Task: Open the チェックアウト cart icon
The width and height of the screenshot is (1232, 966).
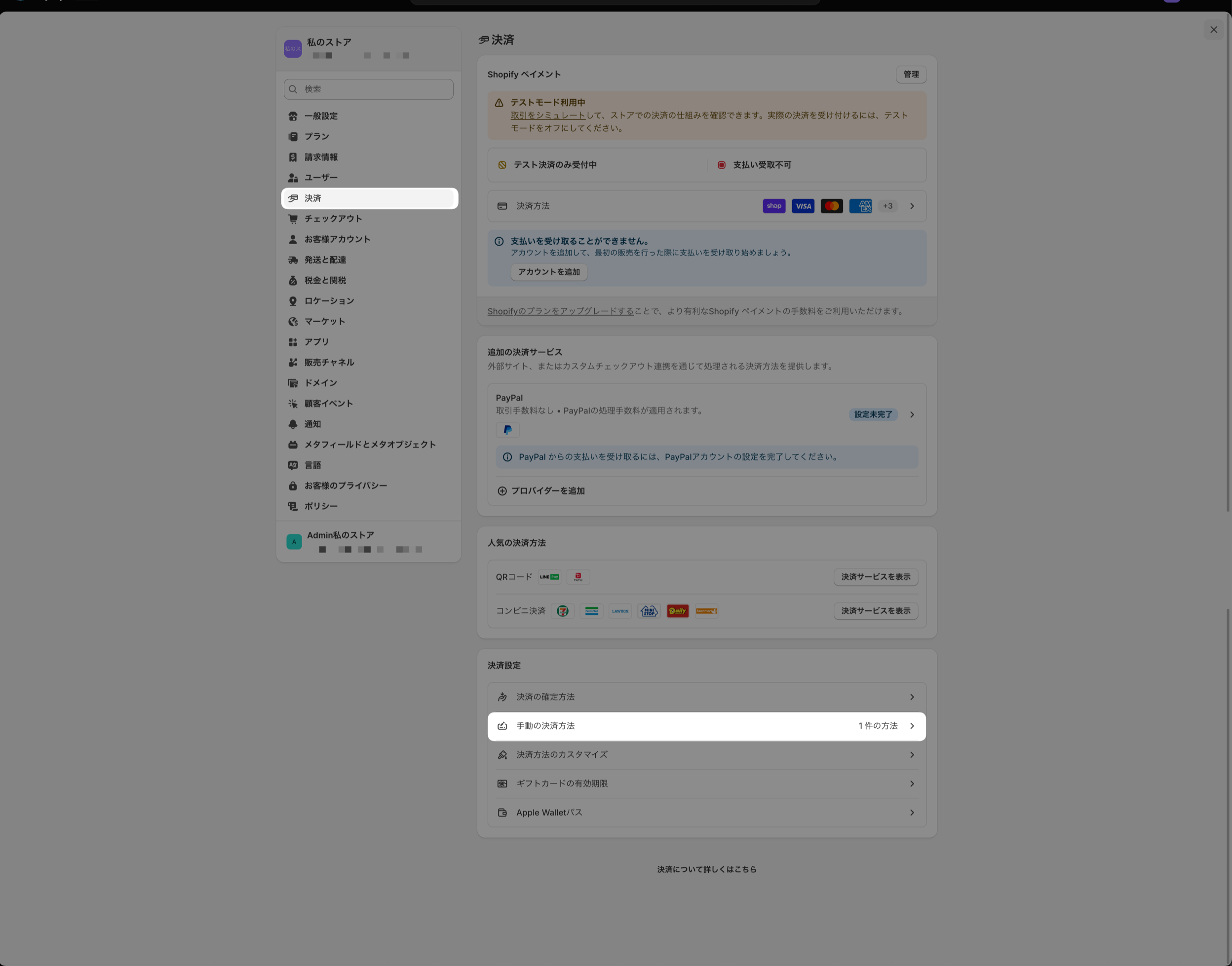Action: (293, 219)
